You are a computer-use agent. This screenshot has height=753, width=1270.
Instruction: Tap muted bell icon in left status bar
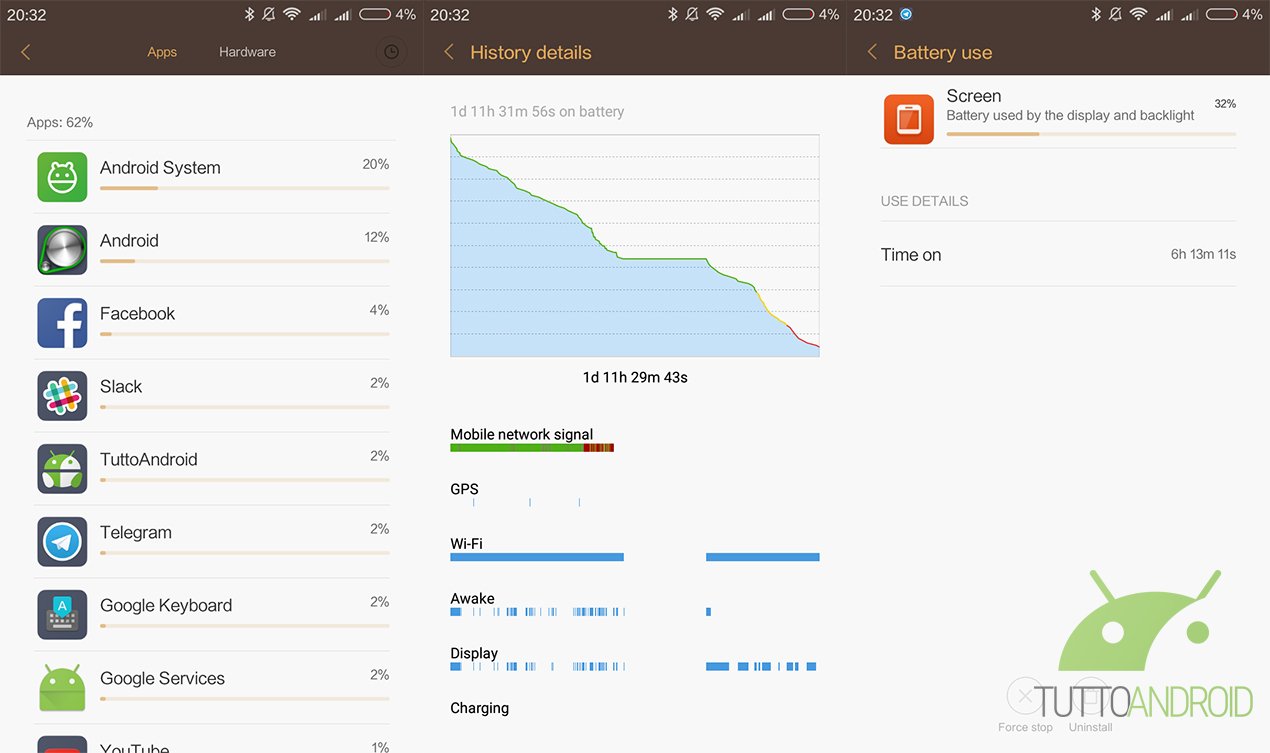(x=269, y=15)
